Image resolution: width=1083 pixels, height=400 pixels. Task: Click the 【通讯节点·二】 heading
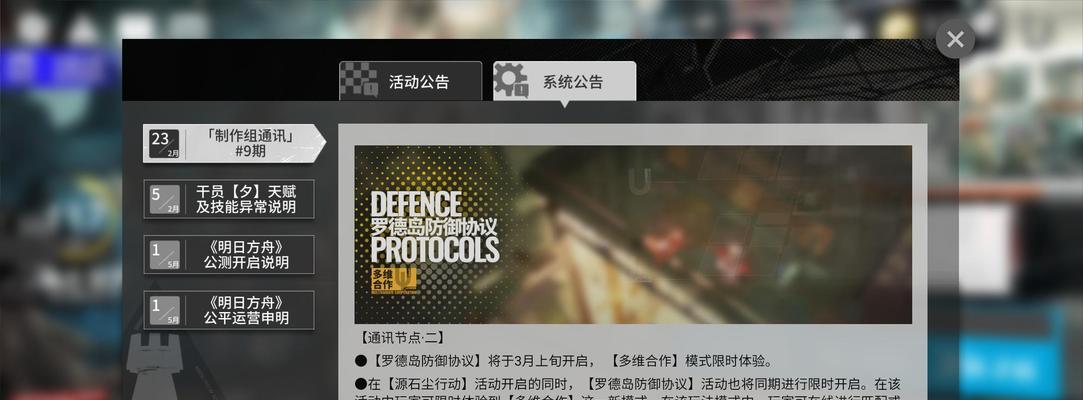pyautogui.click(x=403, y=339)
